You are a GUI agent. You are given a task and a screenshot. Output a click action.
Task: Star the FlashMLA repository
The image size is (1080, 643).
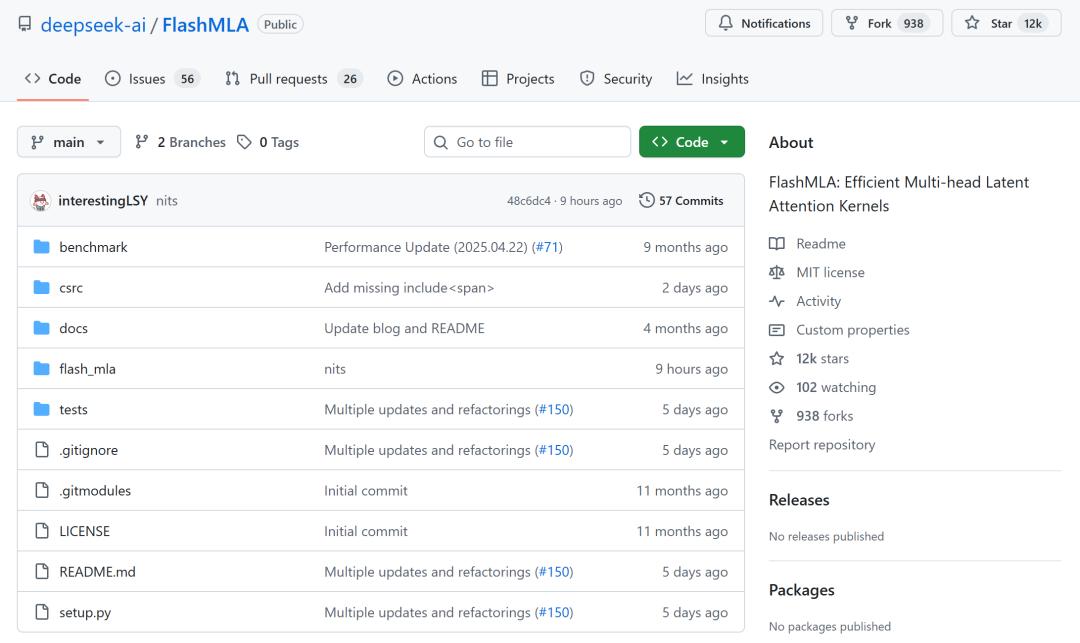[1005, 23]
